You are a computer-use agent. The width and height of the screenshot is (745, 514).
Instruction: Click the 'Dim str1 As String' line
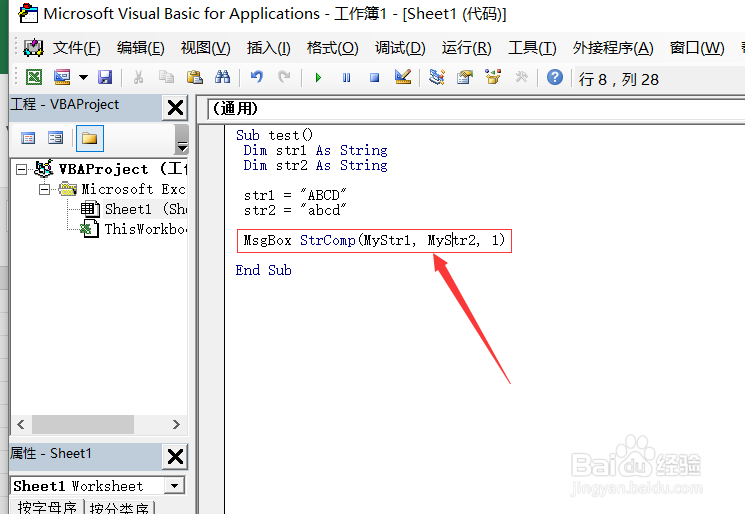coord(315,150)
